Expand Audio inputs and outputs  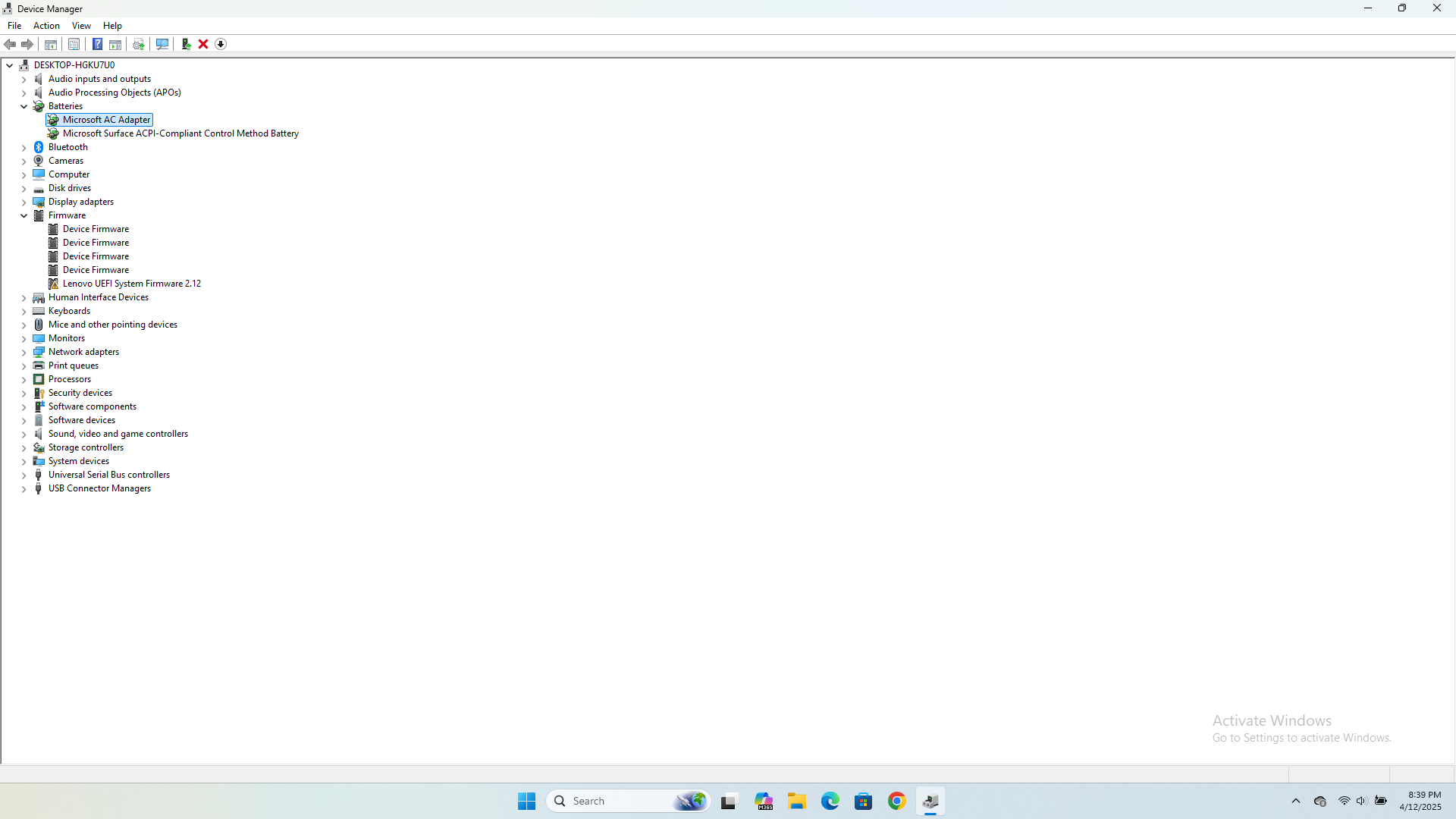tap(24, 79)
